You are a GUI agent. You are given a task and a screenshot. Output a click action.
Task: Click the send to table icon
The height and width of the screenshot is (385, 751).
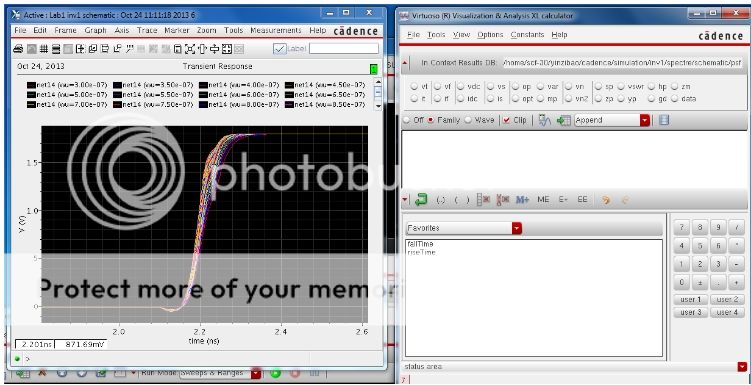click(x=563, y=120)
